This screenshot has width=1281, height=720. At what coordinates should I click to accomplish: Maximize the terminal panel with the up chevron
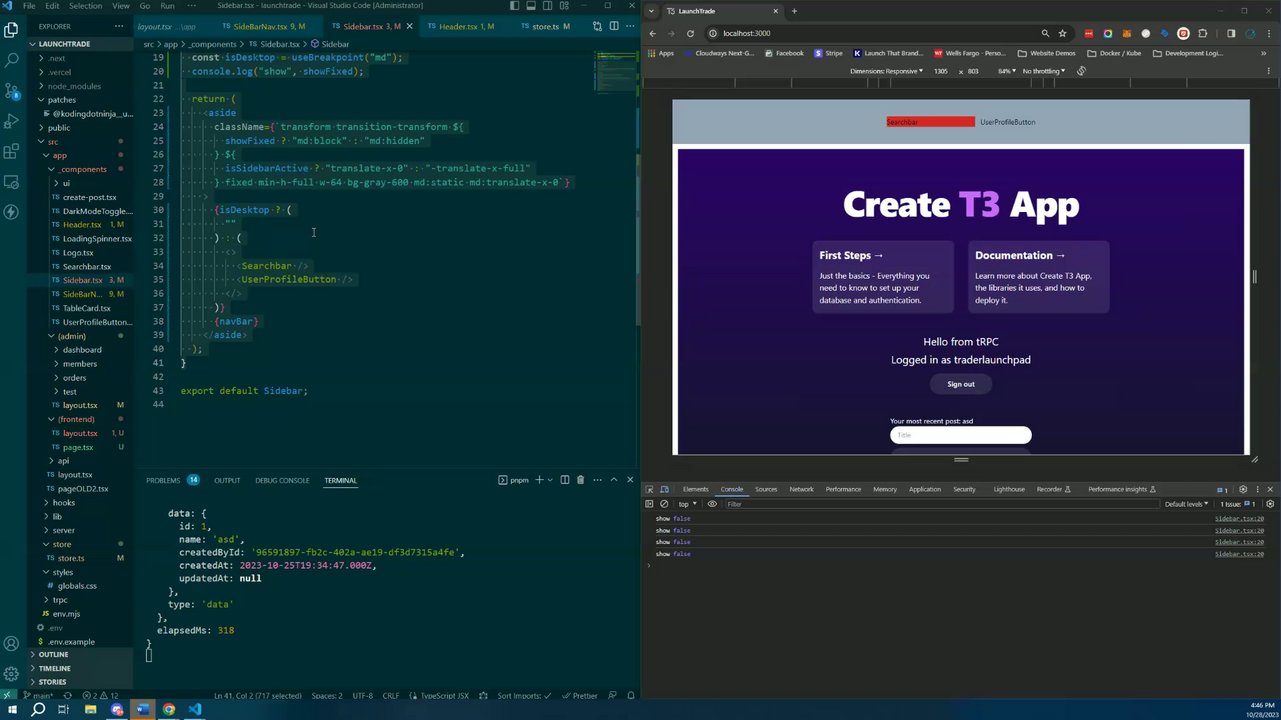pos(614,480)
